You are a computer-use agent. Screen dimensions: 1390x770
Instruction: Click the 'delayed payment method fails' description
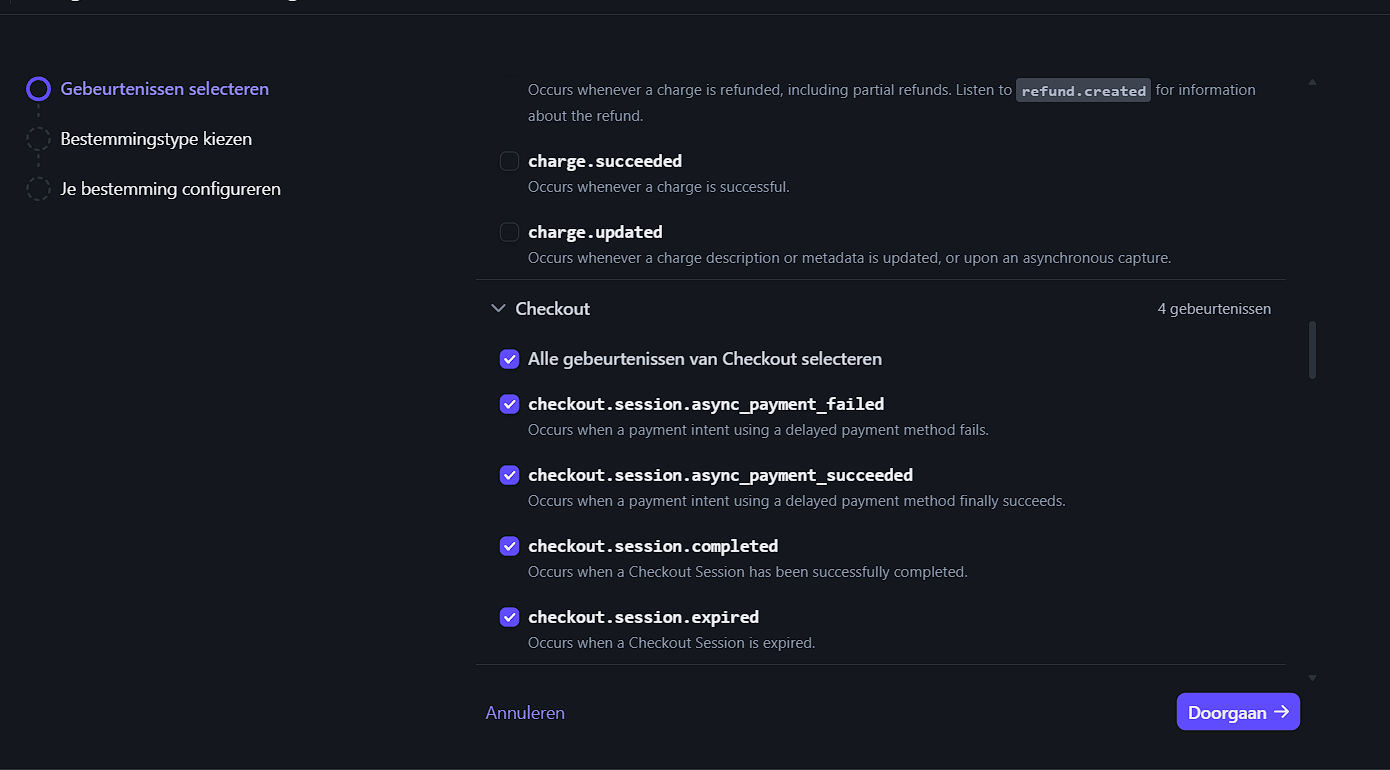[758, 430]
